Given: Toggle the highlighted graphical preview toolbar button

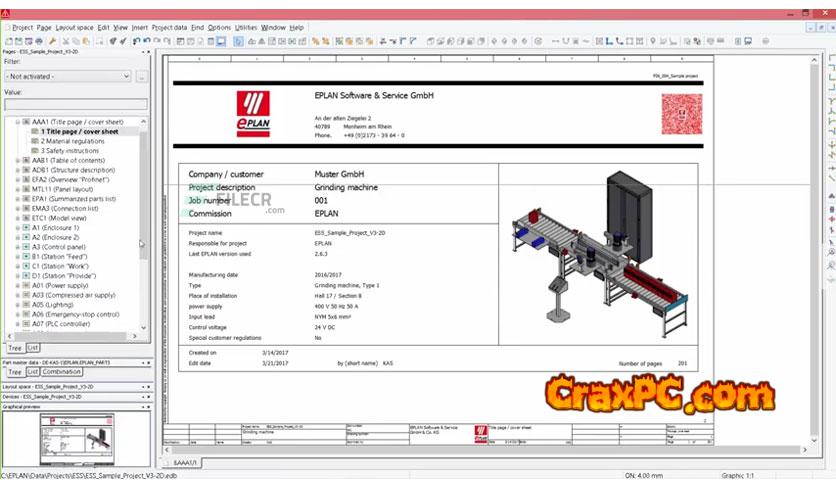Looking at the screenshot, I should tap(221, 41).
